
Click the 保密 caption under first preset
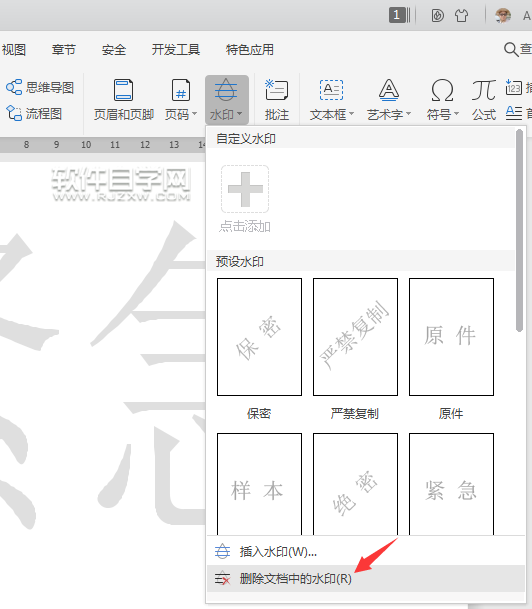pyautogui.click(x=259, y=413)
